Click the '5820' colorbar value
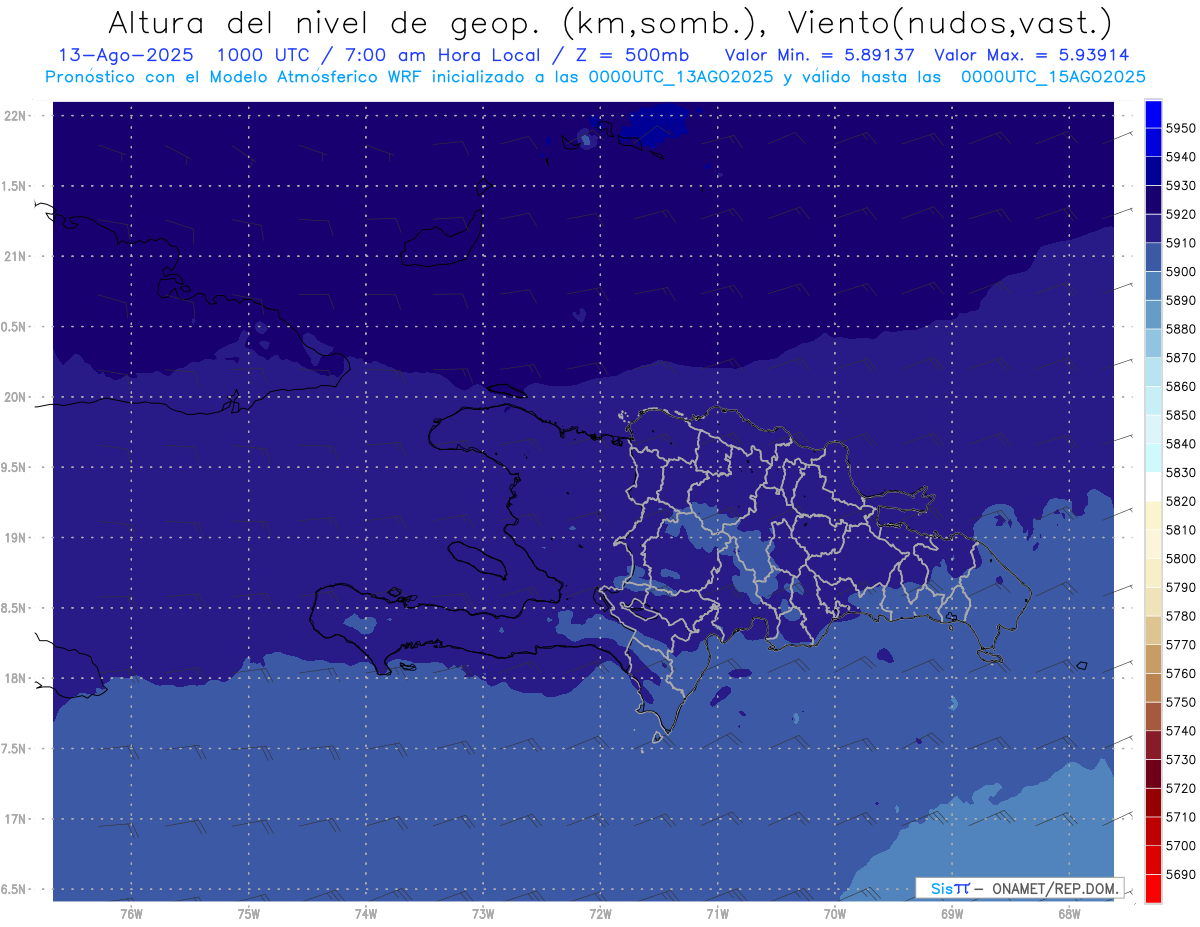The width and height of the screenshot is (1200, 927). pos(1181,501)
